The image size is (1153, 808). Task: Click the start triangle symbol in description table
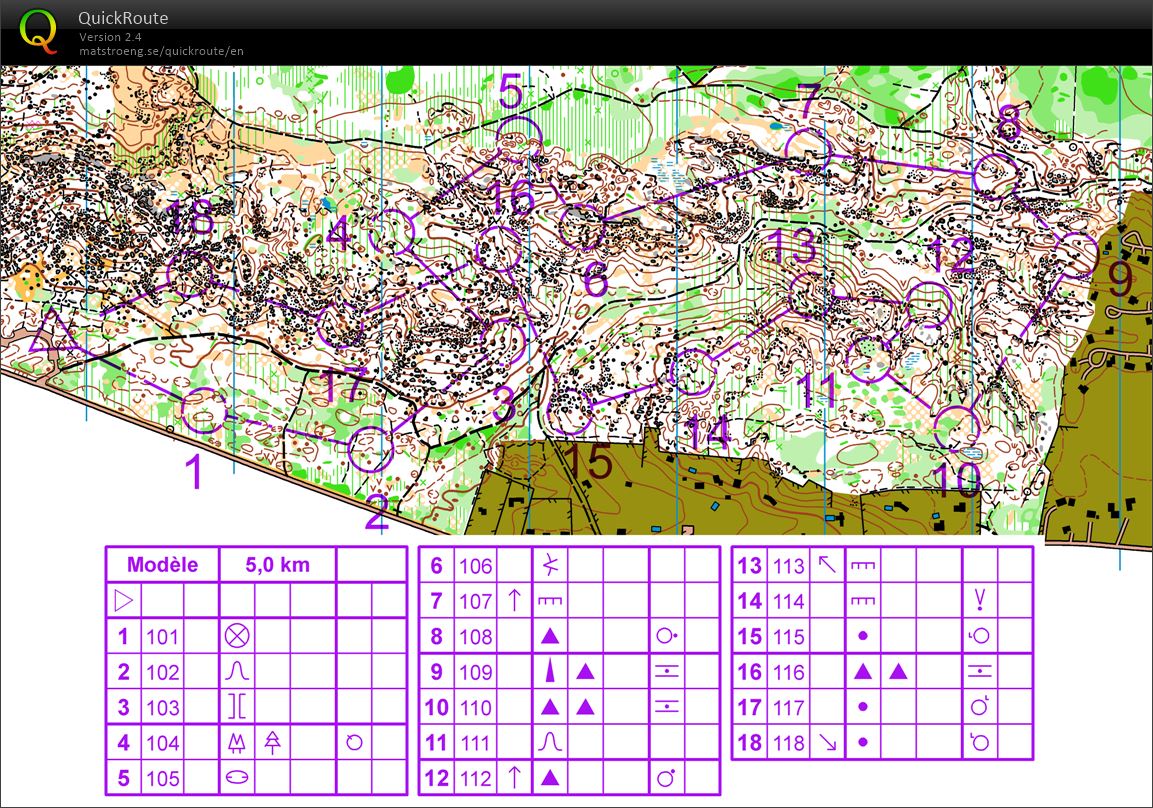pos(124,601)
